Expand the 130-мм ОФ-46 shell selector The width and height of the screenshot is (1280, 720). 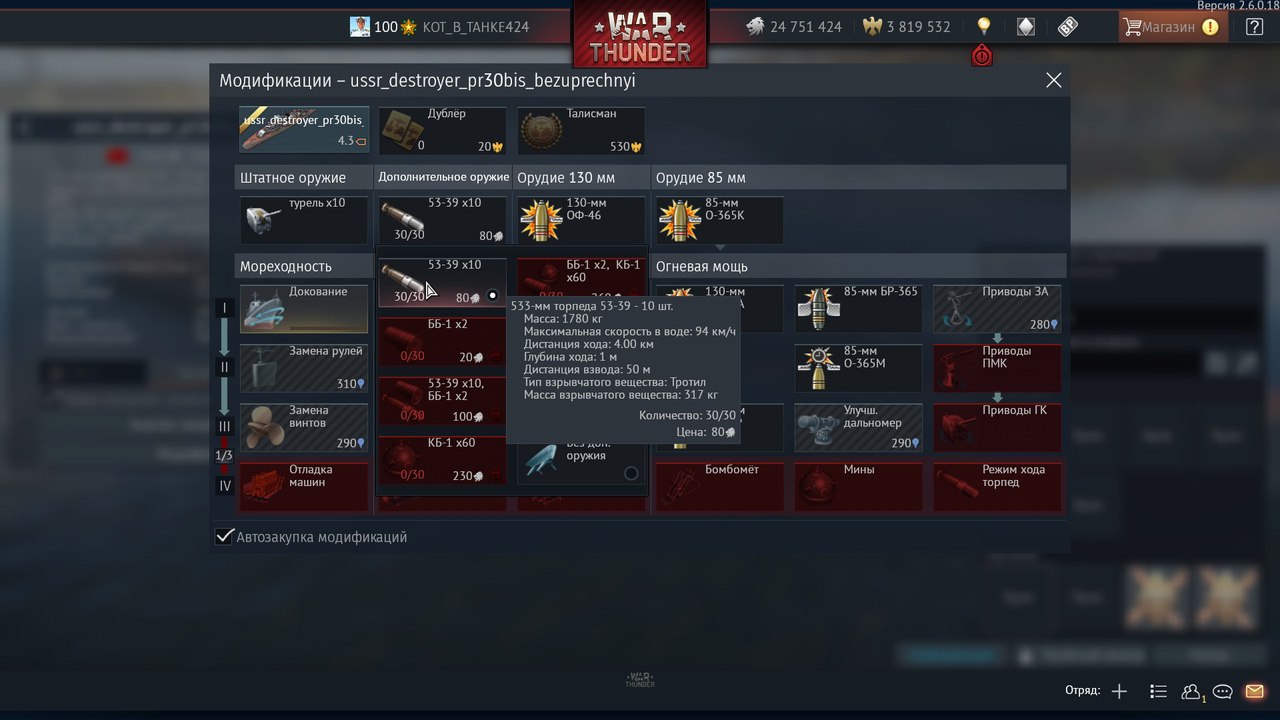pos(581,220)
